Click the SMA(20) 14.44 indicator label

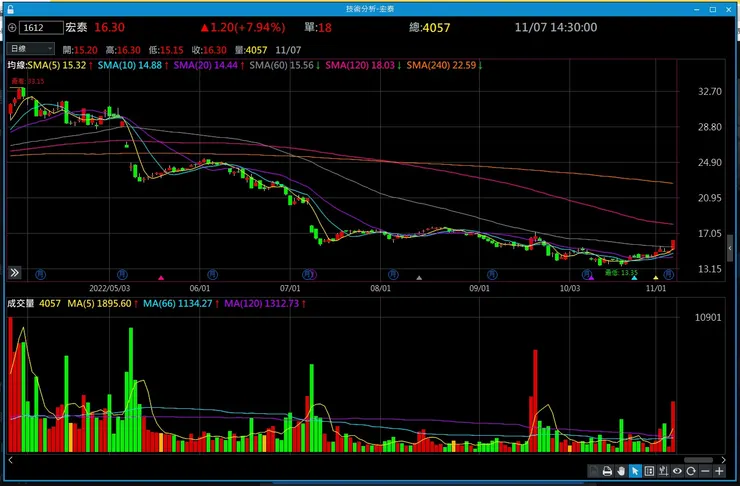(205, 65)
